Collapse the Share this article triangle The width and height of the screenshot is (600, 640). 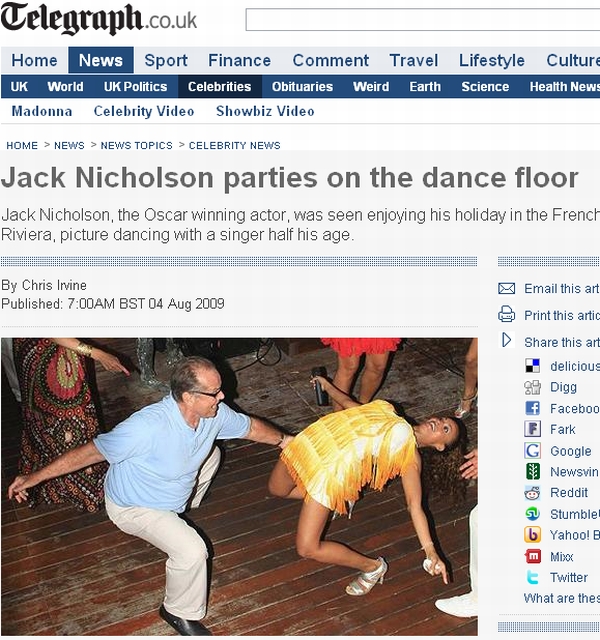pyautogui.click(x=507, y=340)
